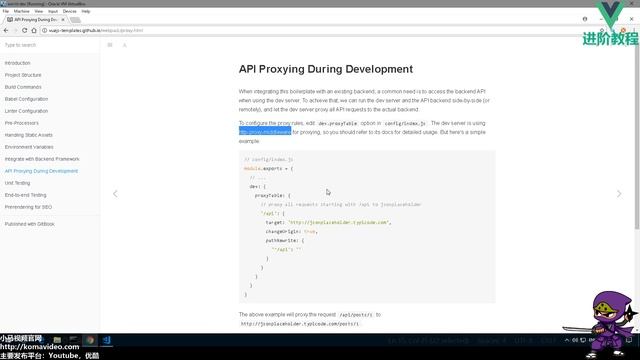Open Project Structure chapter

23,75
